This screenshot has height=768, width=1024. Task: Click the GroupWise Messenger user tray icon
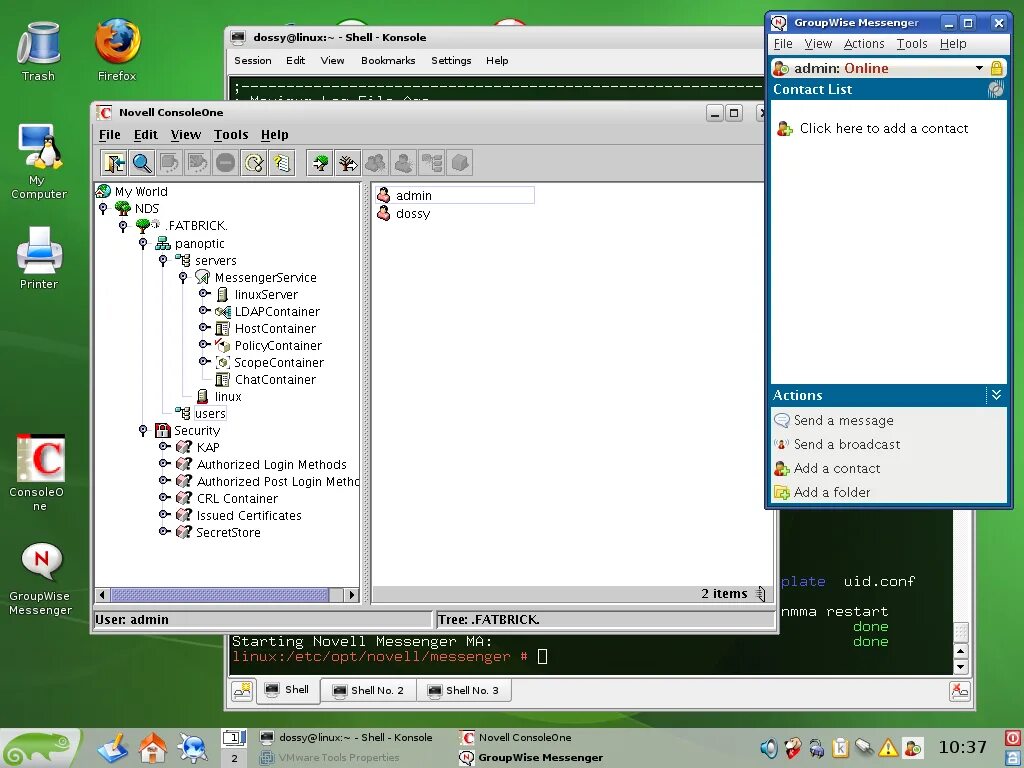tap(912, 748)
